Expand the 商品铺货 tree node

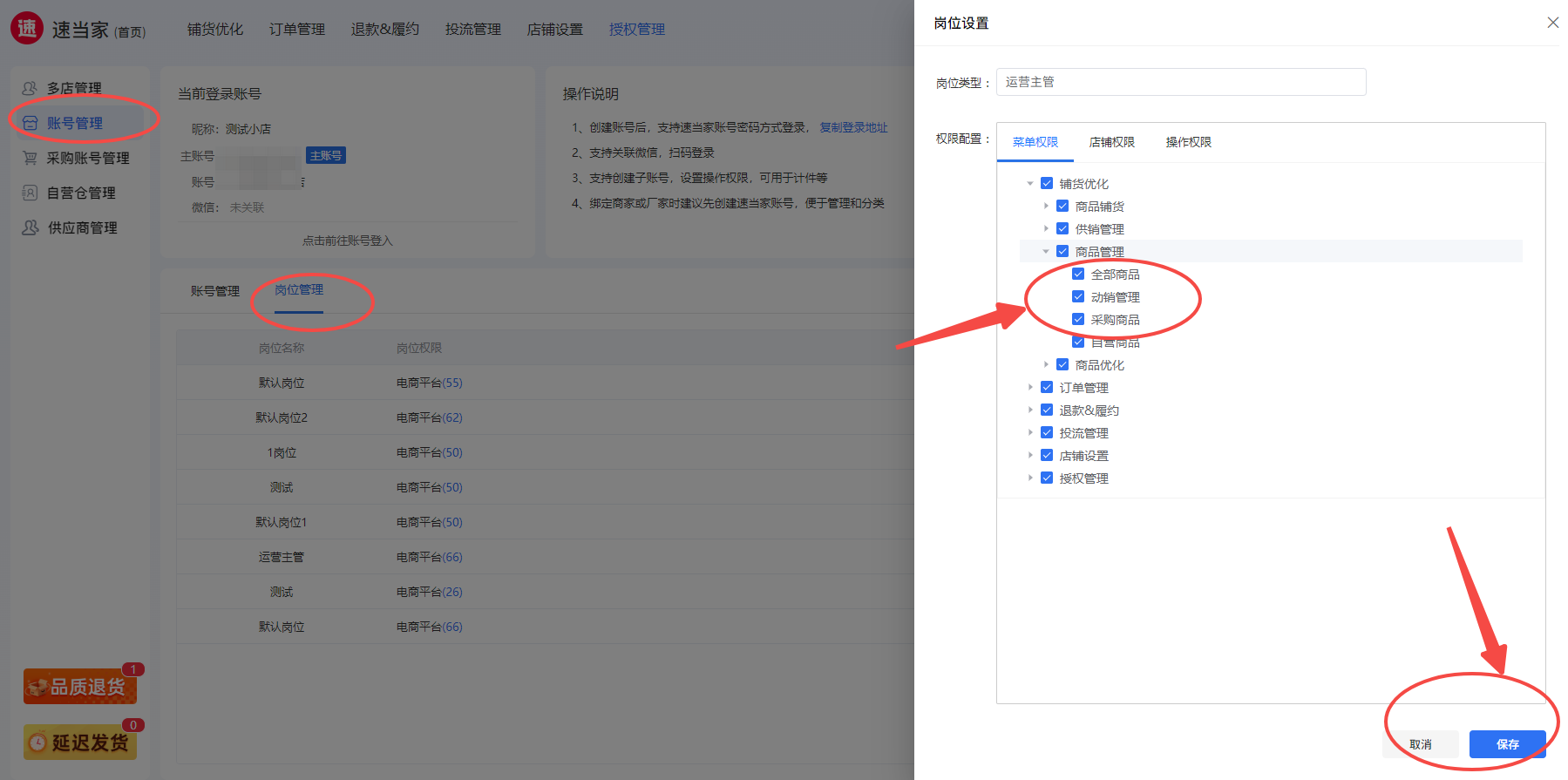[x=1046, y=206]
